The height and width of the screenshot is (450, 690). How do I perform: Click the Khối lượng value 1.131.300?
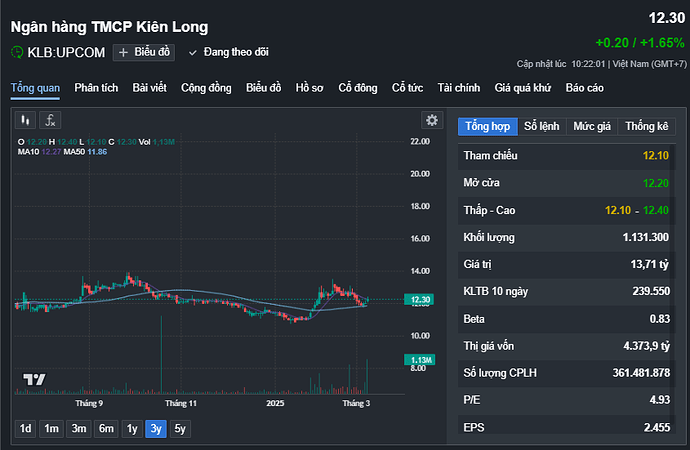click(x=646, y=238)
